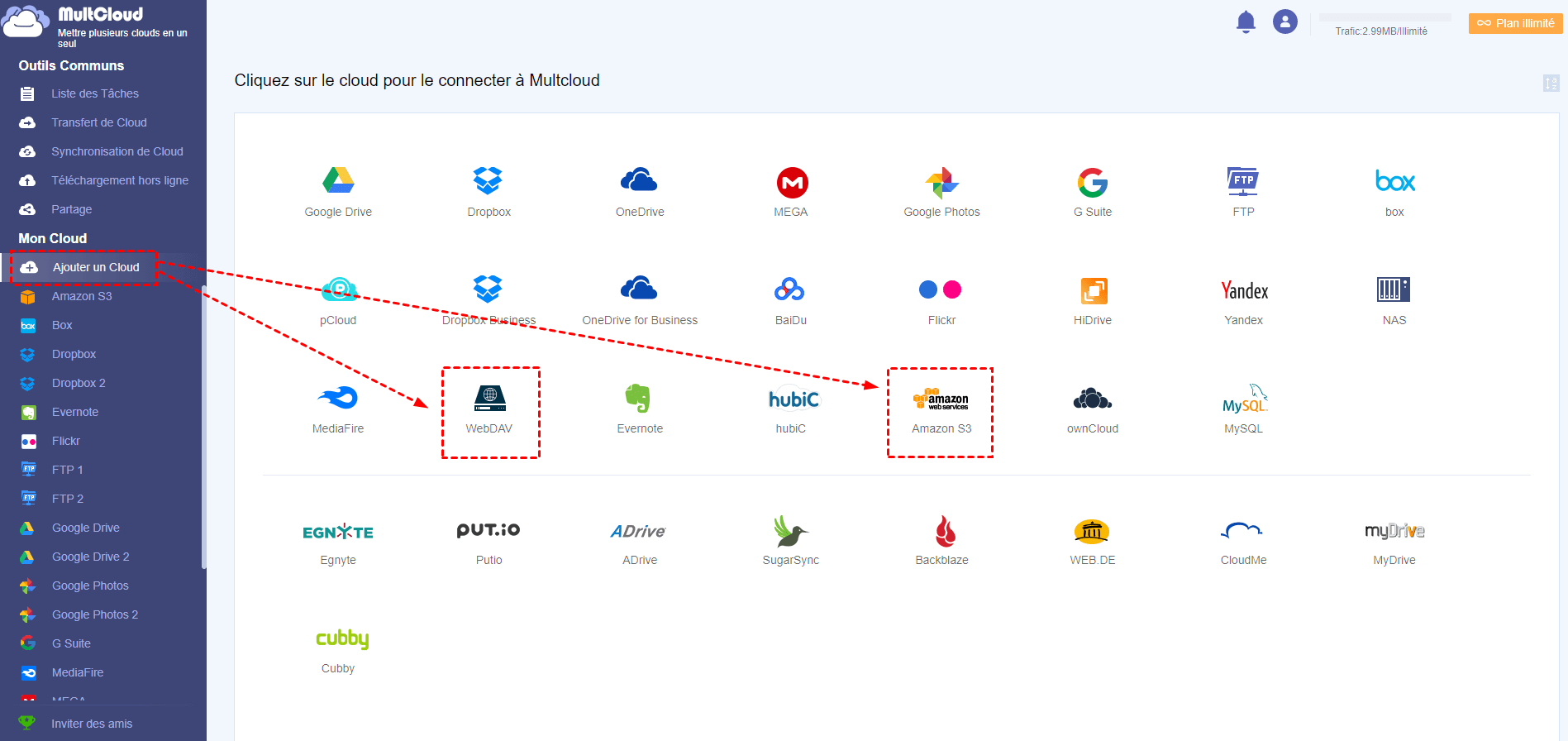Choose the box cloud logo
Screen dimensions: 1568x741
[1394, 181]
